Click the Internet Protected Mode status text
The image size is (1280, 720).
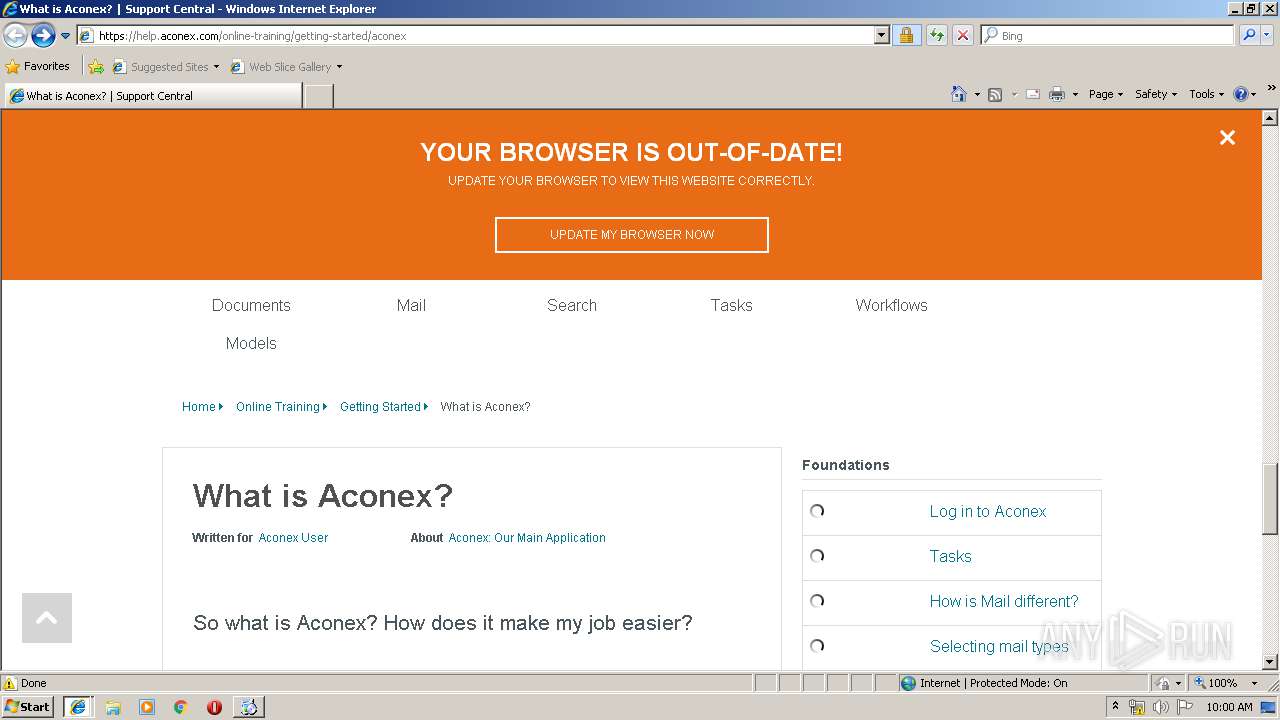tap(993, 683)
